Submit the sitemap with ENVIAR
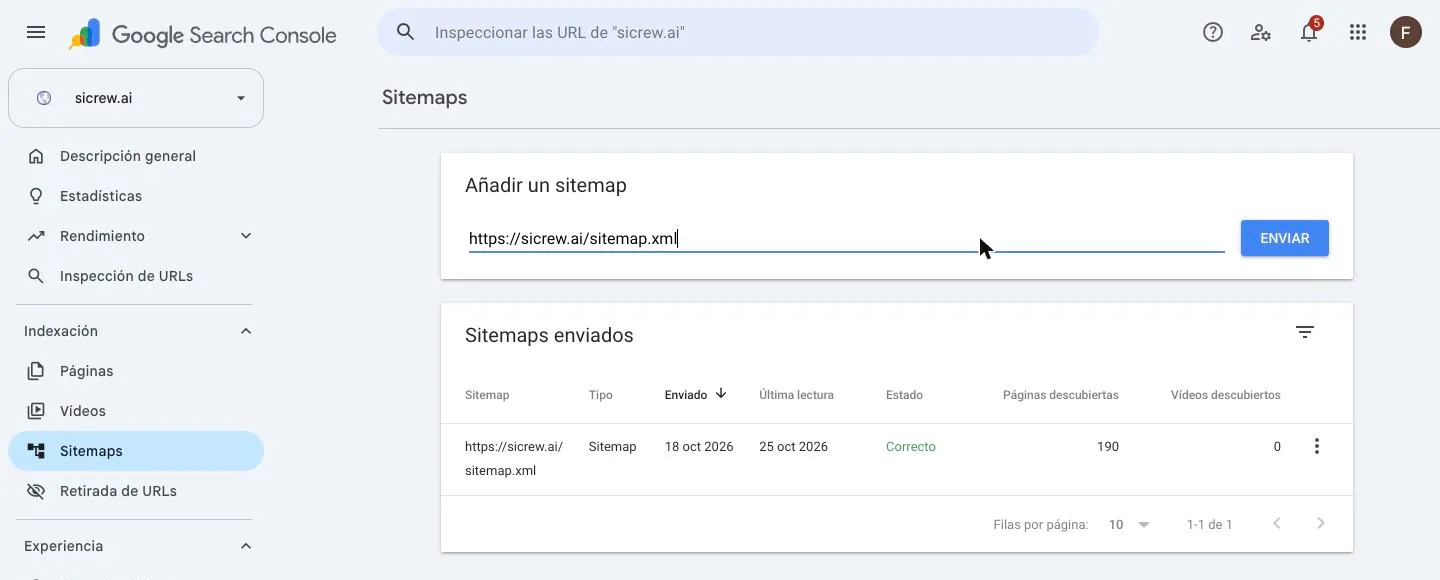1440x580 pixels. click(x=1284, y=238)
